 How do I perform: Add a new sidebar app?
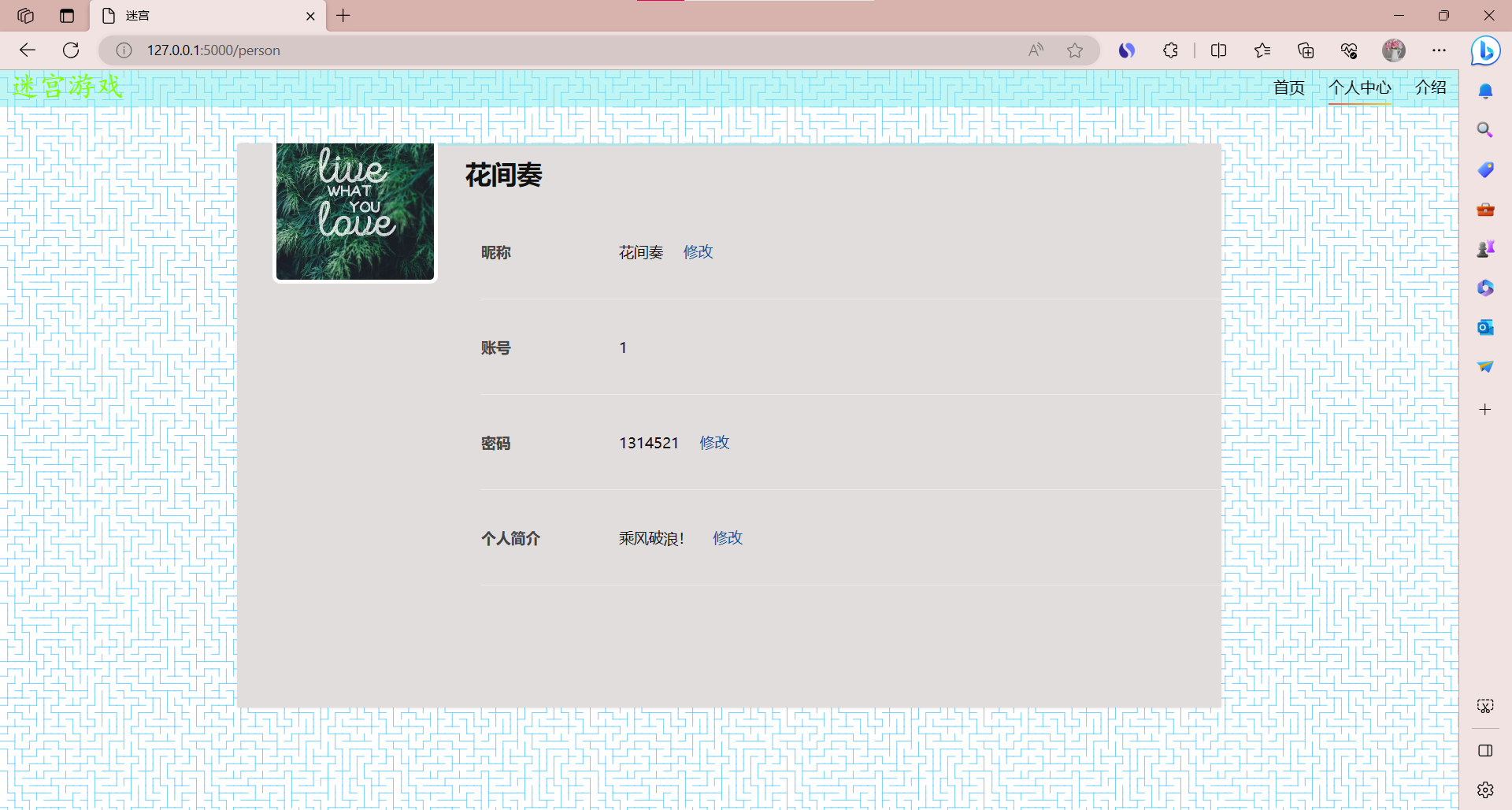pos(1485,410)
